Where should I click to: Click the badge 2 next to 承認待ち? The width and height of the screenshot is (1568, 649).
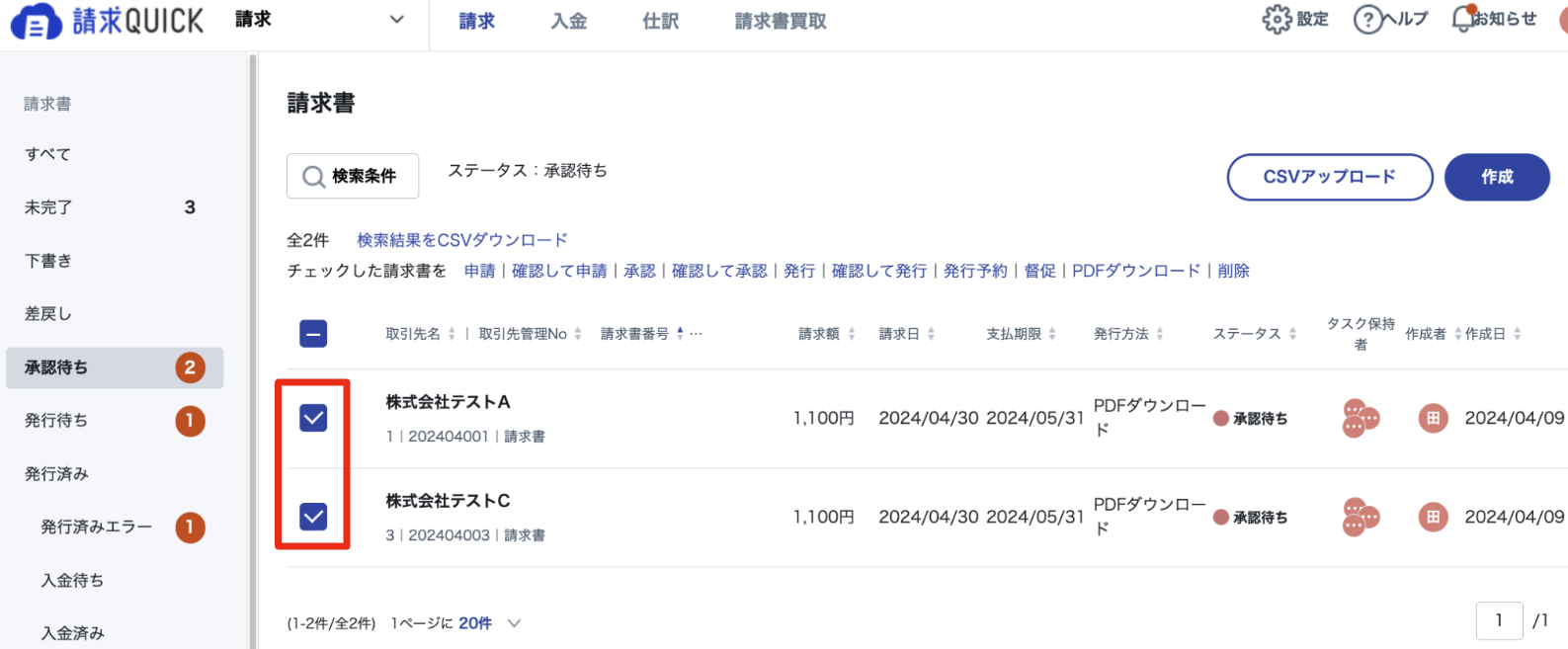click(x=190, y=367)
